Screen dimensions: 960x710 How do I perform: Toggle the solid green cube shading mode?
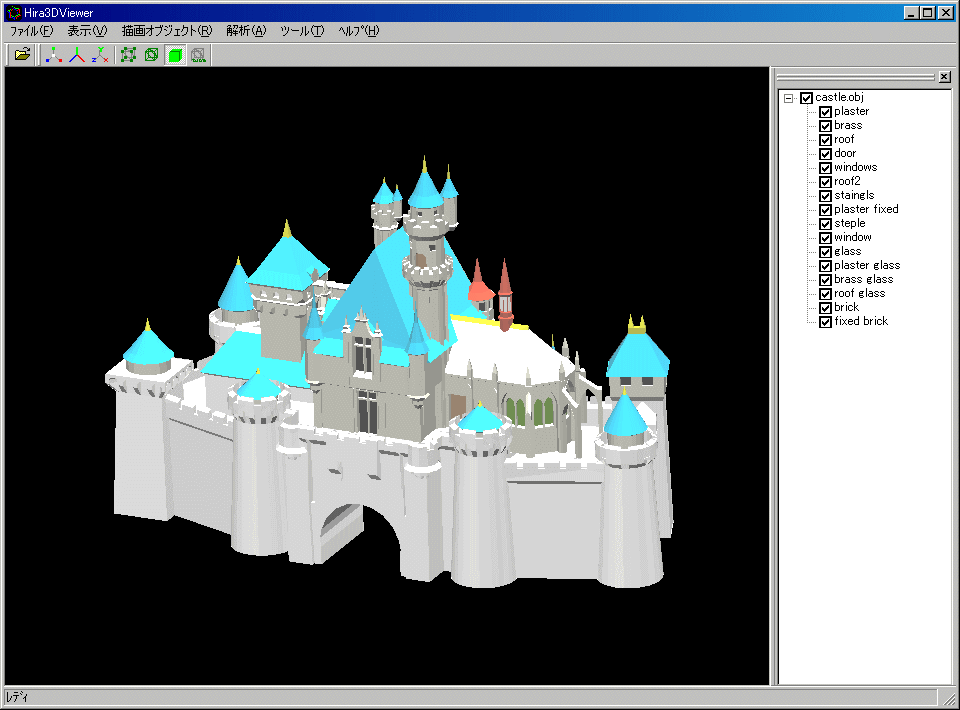coord(175,55)
